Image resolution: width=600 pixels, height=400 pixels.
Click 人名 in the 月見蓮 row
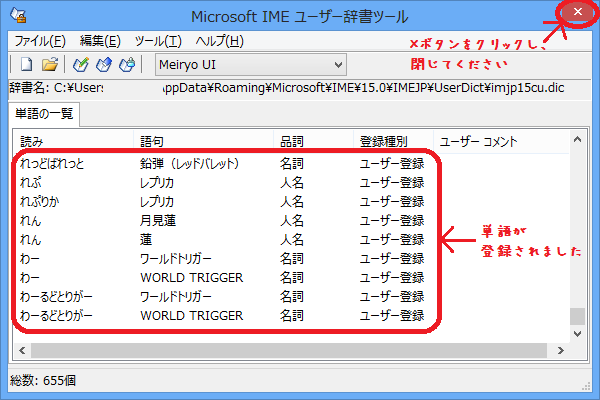coord(292,221)
